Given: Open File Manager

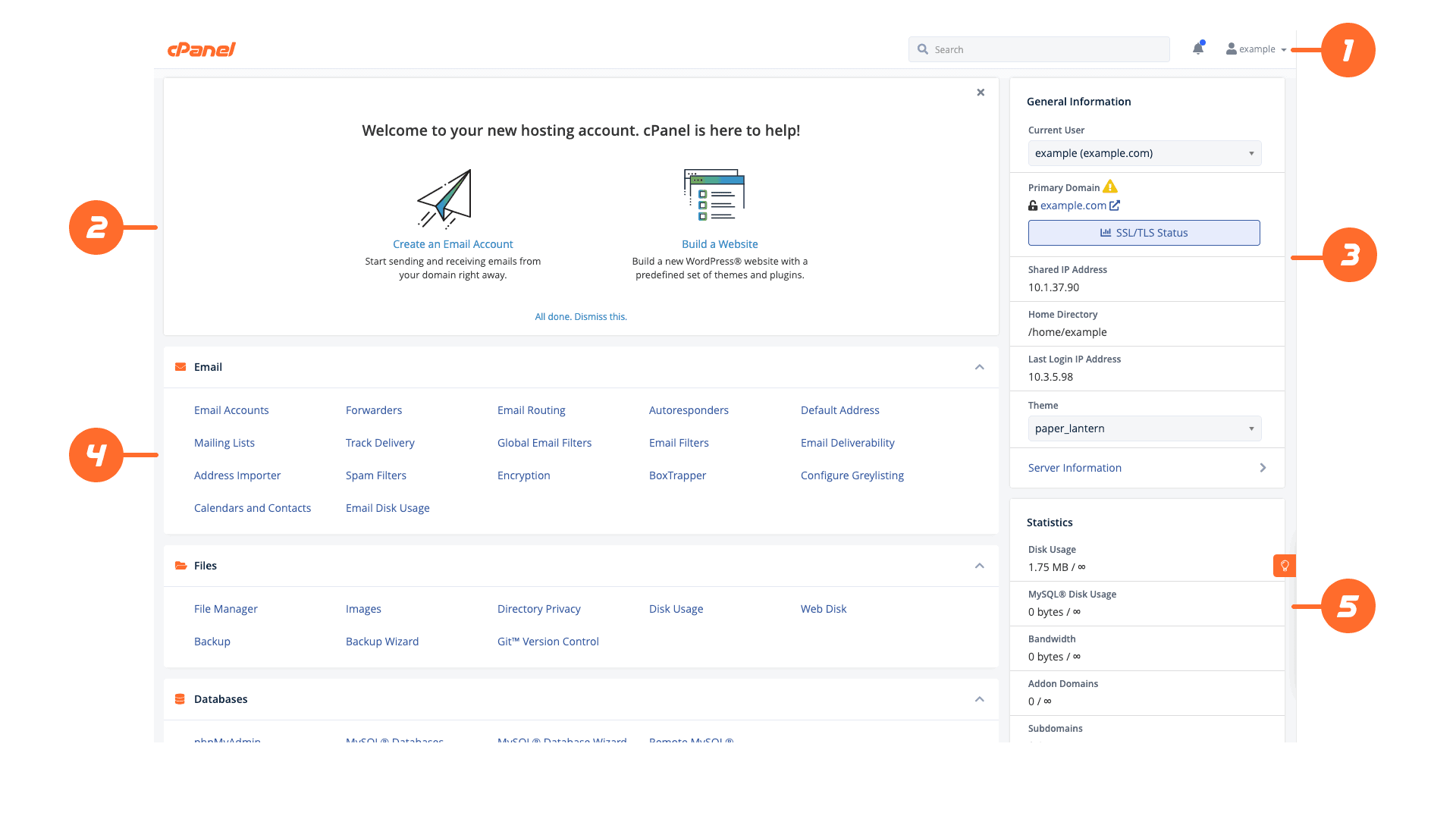Looking at the screenshot, I should (x=226, y=609).
